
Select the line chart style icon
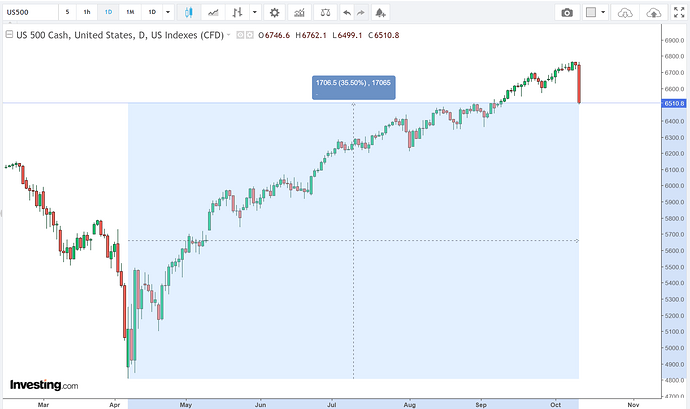tap(213, 12)
